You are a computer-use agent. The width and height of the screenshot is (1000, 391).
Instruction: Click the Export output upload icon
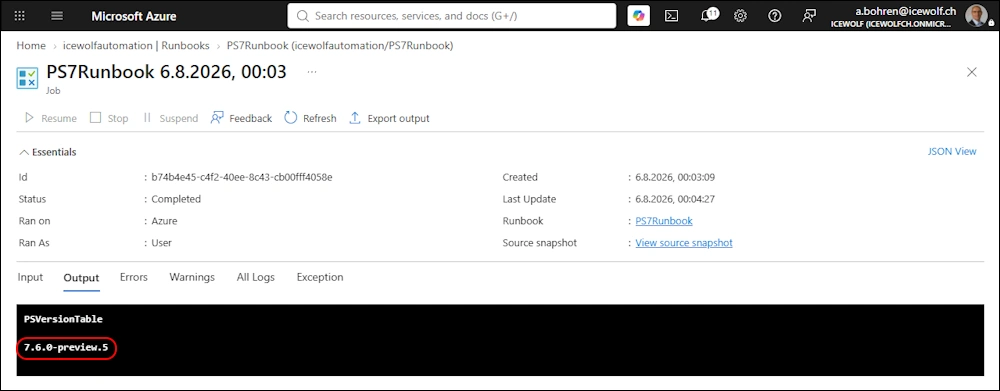(x=355, y=118)
